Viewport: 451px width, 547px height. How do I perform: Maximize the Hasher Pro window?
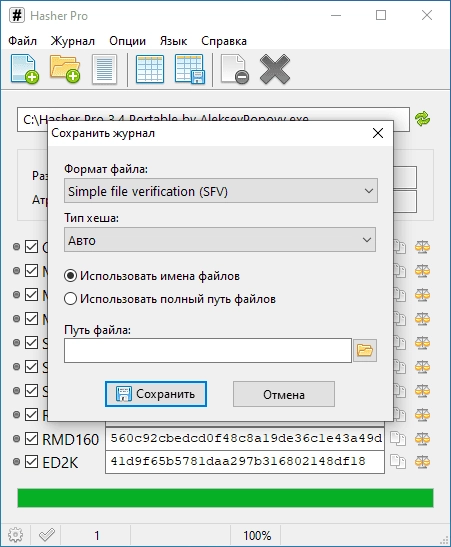pos(381,15)
